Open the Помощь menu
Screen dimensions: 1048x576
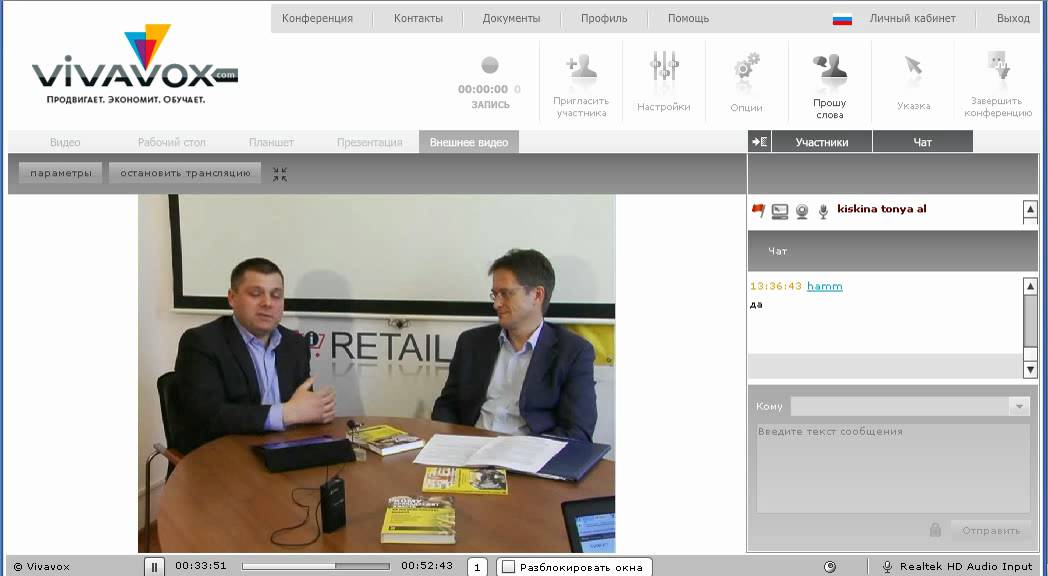pos(688,19)
